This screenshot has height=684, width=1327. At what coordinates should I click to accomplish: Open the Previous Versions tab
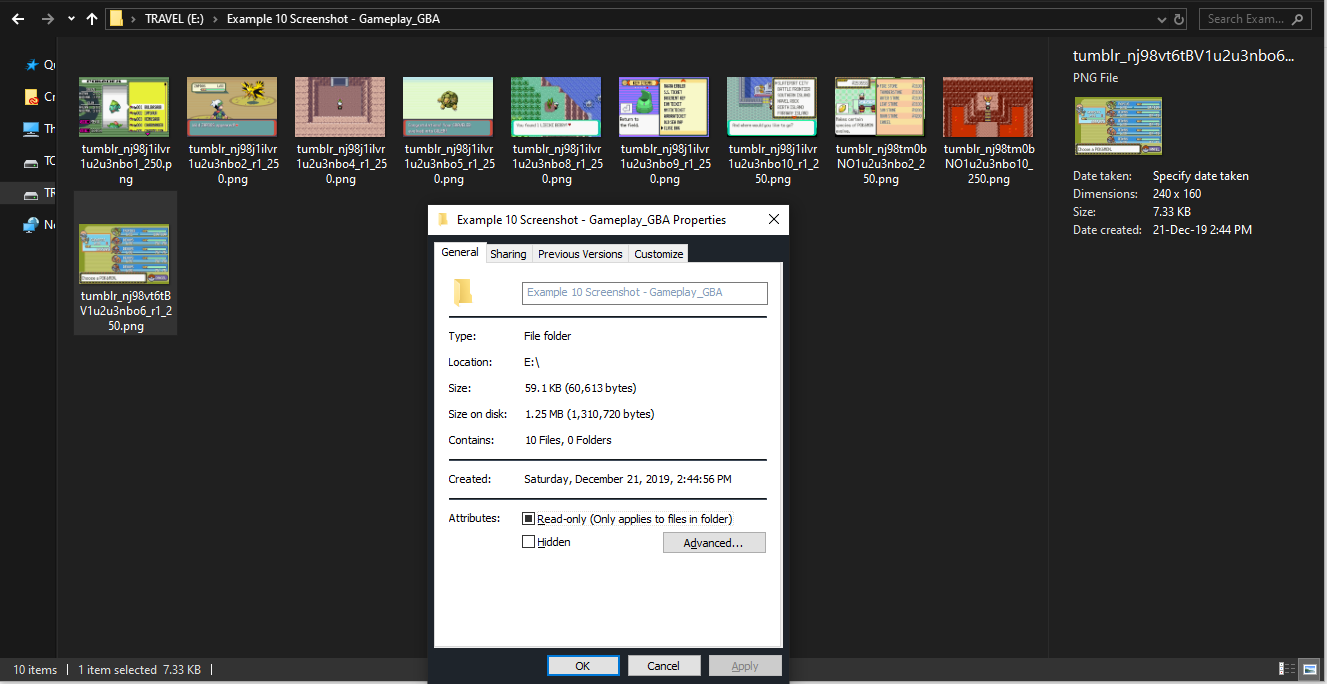point(580,254)
